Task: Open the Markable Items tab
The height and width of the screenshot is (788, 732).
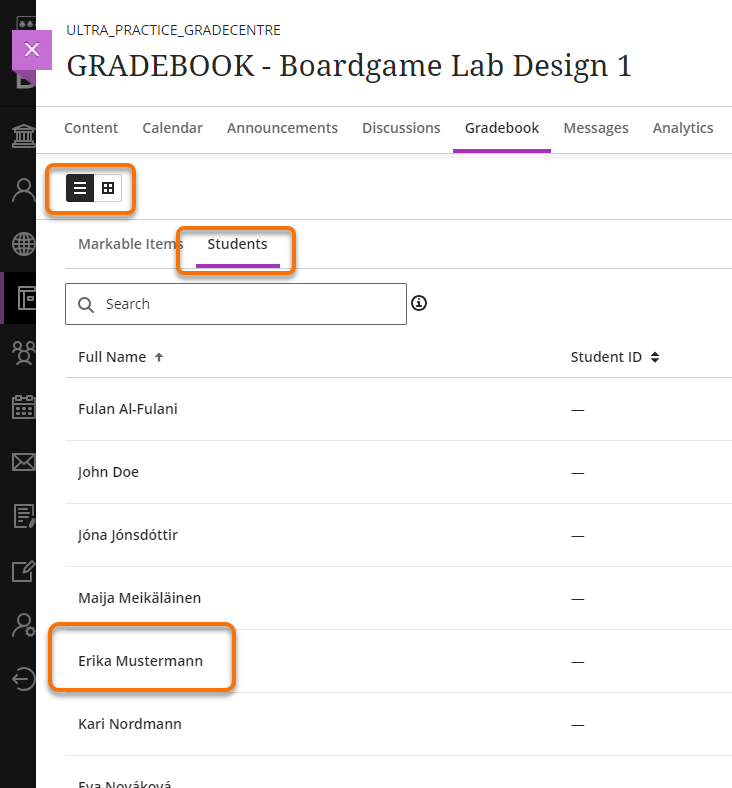Action: pos(130,244)
